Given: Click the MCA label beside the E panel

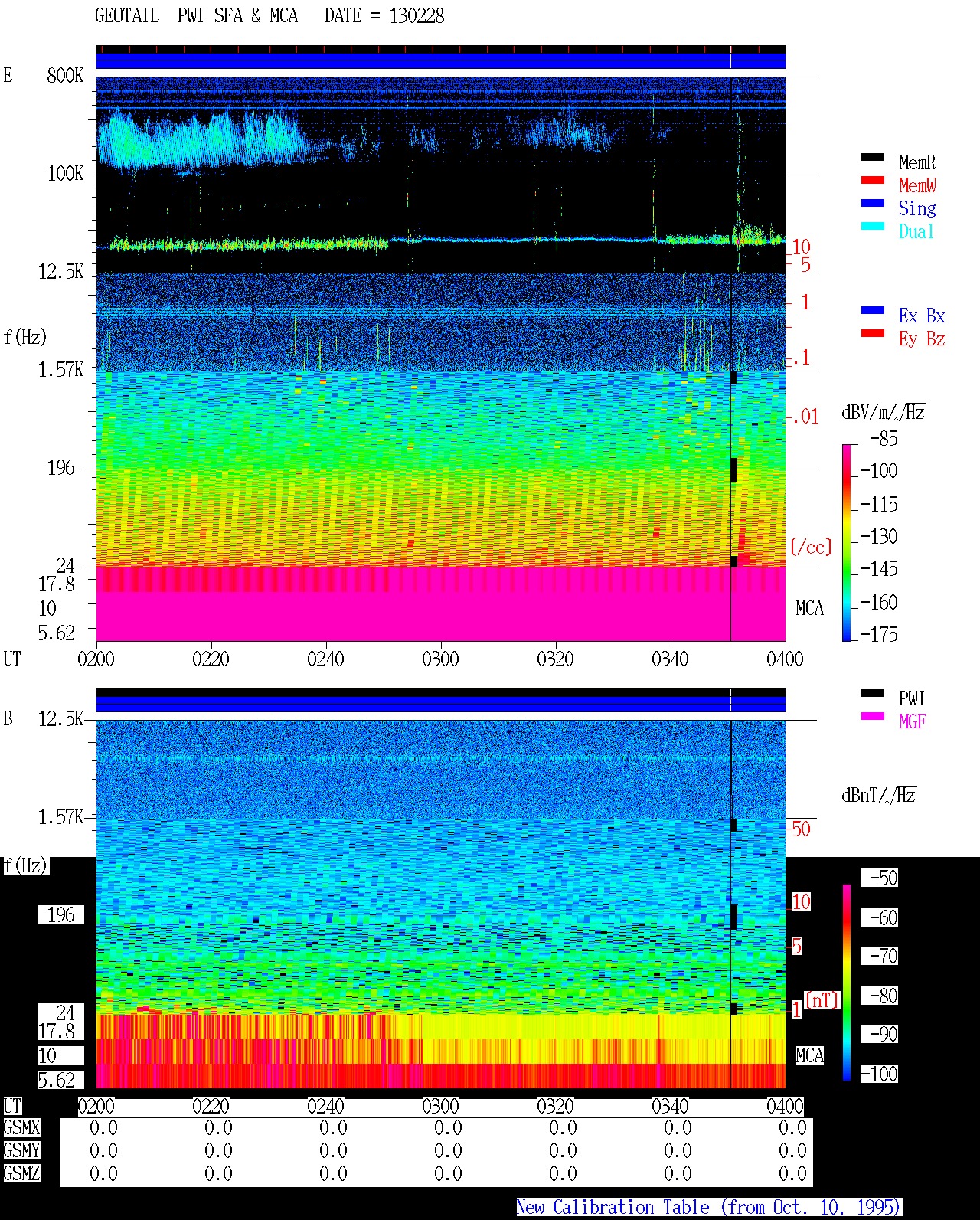Looking at the screenshot, I should [x=810, y=609].
